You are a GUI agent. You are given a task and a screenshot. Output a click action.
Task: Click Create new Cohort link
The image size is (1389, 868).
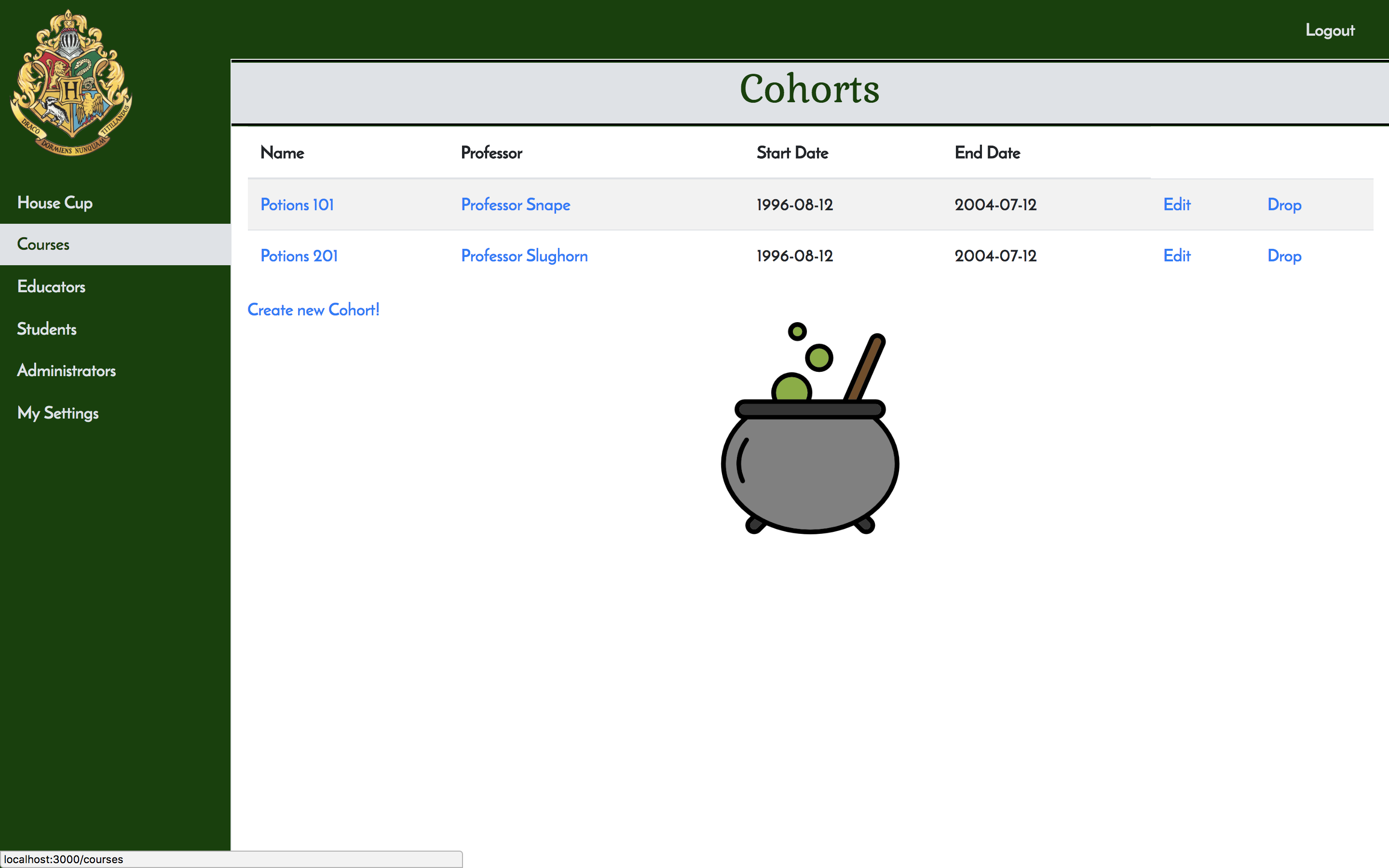pos(313,310)
